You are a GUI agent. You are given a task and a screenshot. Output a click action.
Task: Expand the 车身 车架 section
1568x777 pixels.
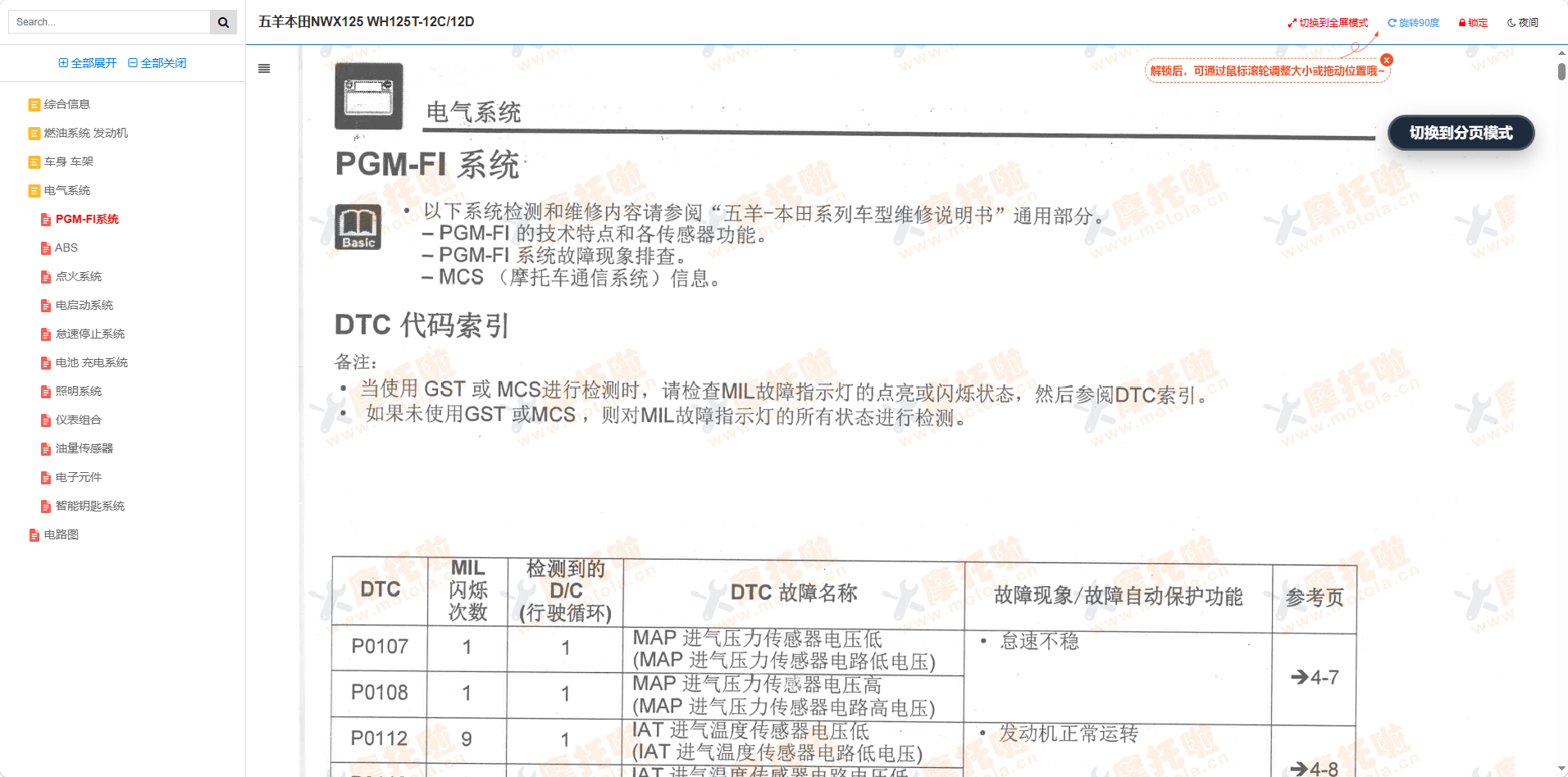coord(69,161)
